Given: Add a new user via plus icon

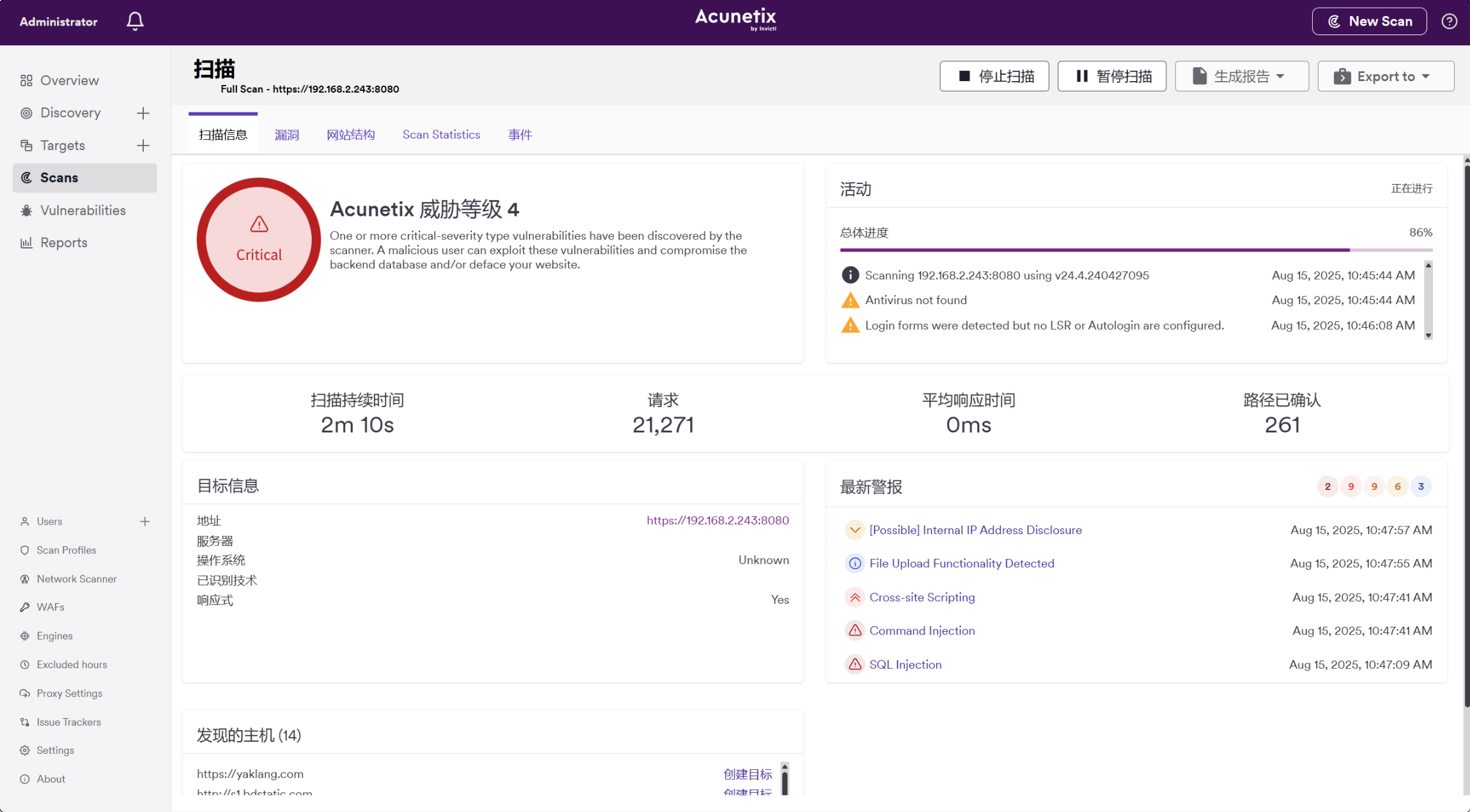Looking at the screenshot, I should (x=145, y=521).
